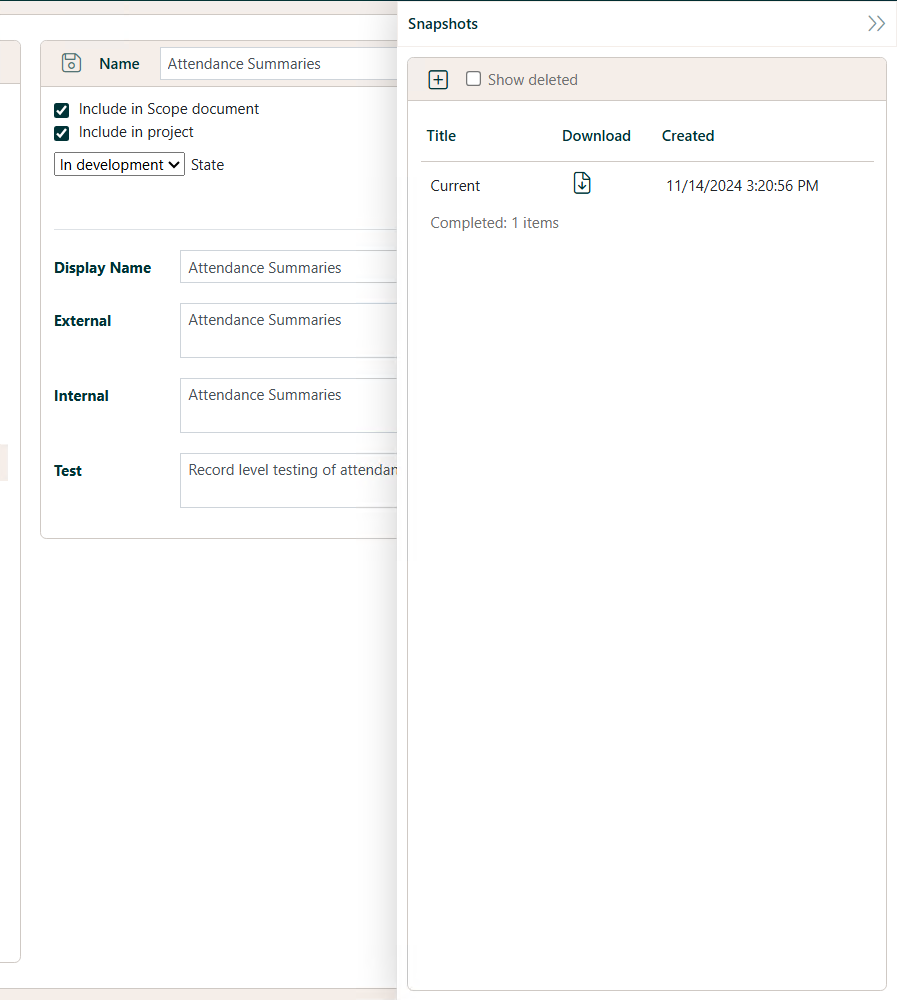Sort snapshots by Title column header
The height and width of the screenshot is (1000, 897).
tap(441, 136)
